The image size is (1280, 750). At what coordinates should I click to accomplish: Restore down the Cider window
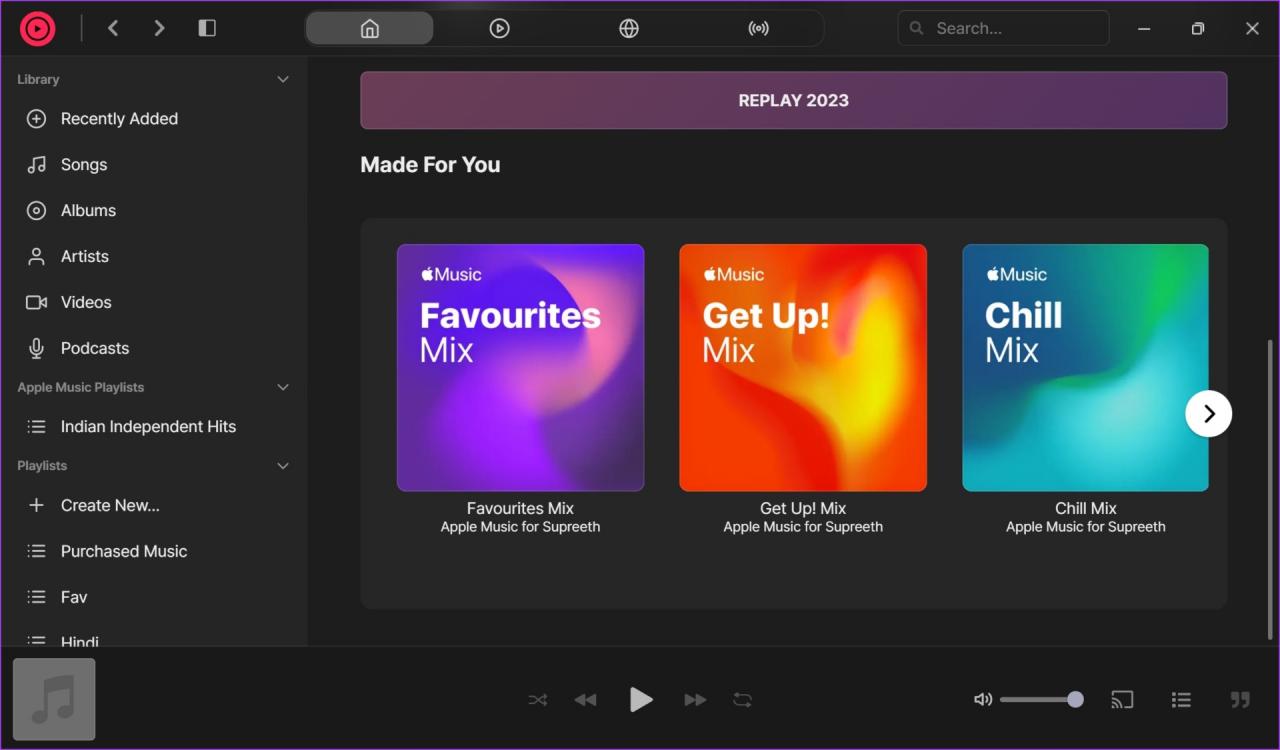click(x=1198, y=29)
